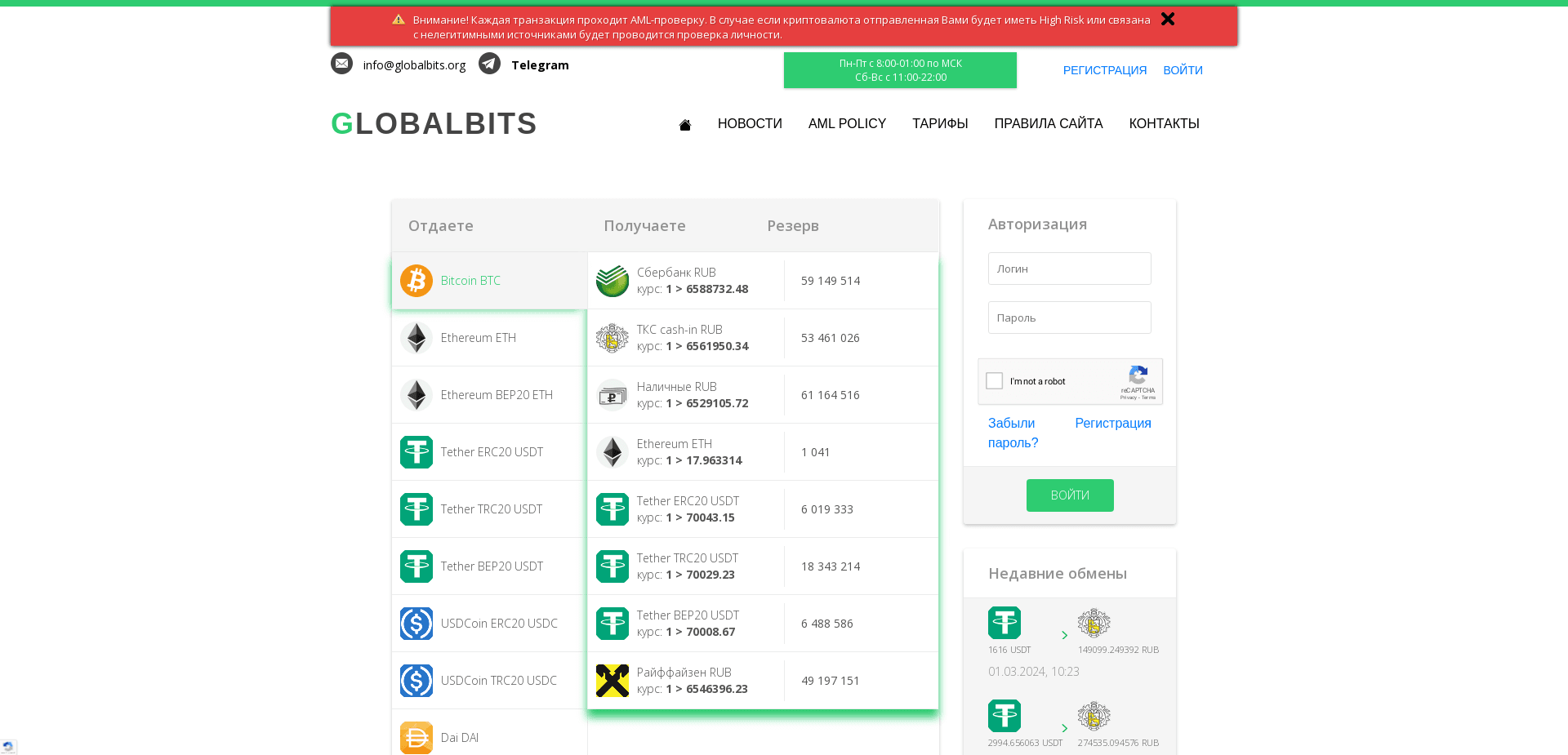Select the Bitcoin BTC icon
The height and width of the screenshot is (755, 1568).
coord(416,280)
